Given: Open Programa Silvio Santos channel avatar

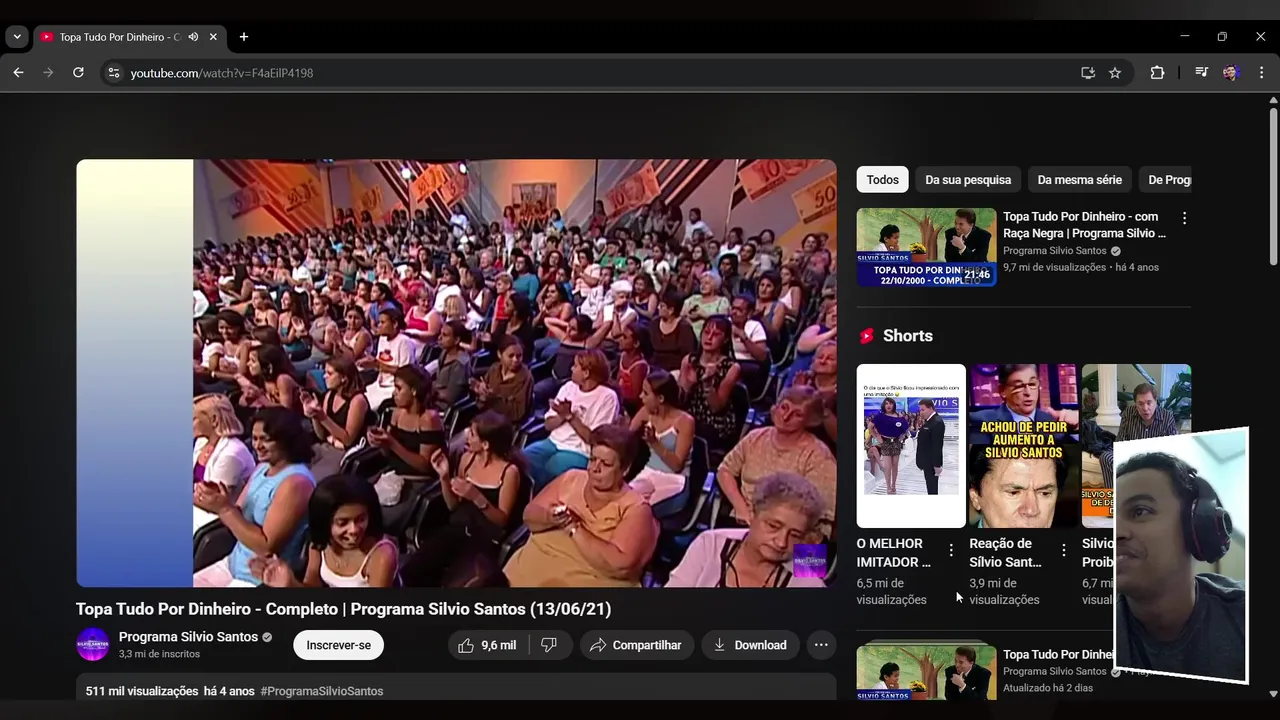Looking at the screenshot, I should coord(93,645).
